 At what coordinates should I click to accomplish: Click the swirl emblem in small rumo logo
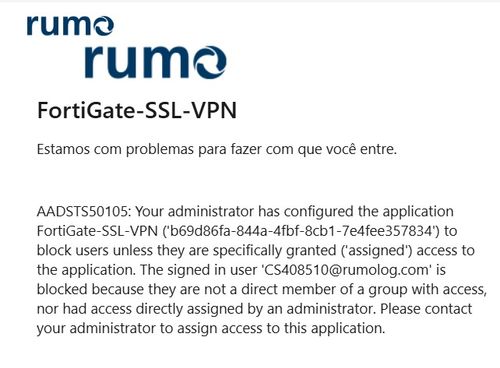(103, 26)
